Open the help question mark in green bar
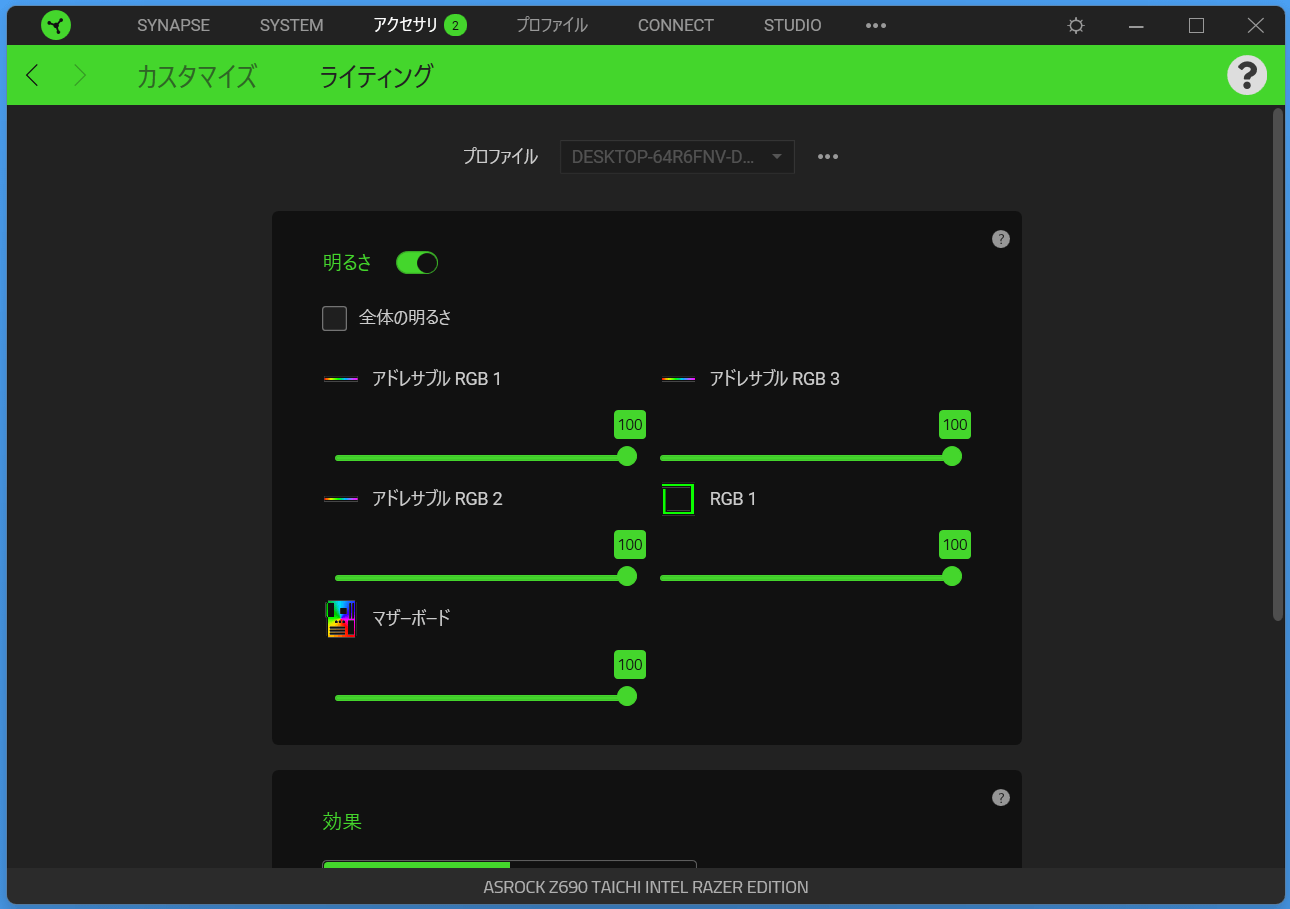The image size is (1290, 909). (1247, 75)
